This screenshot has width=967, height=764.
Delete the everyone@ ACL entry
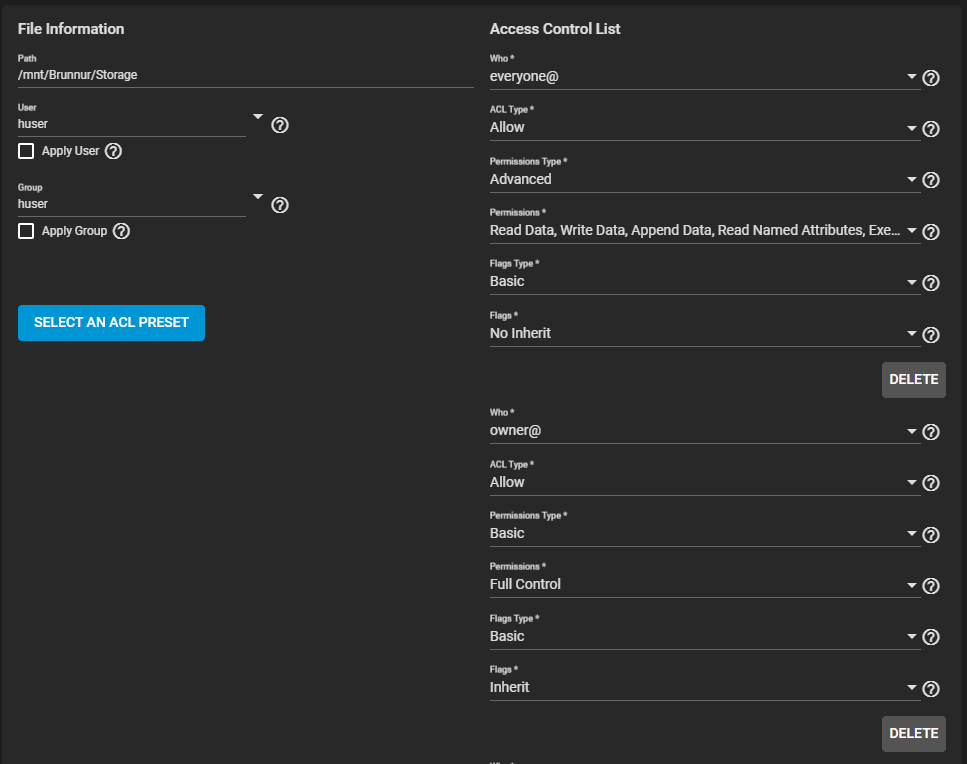pyautogui.click(x=913, y=380)
